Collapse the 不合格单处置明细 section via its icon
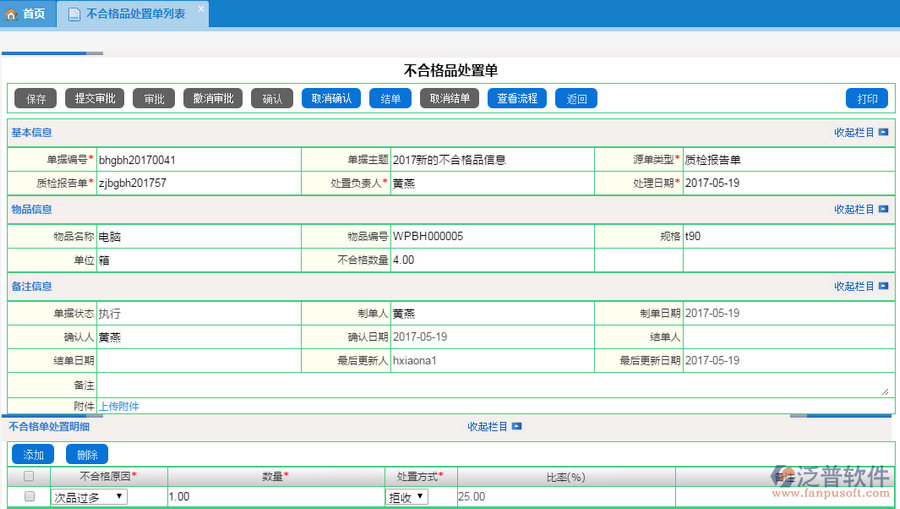The image size is (900, 509). pyautogui.click(x=516, y=427)
